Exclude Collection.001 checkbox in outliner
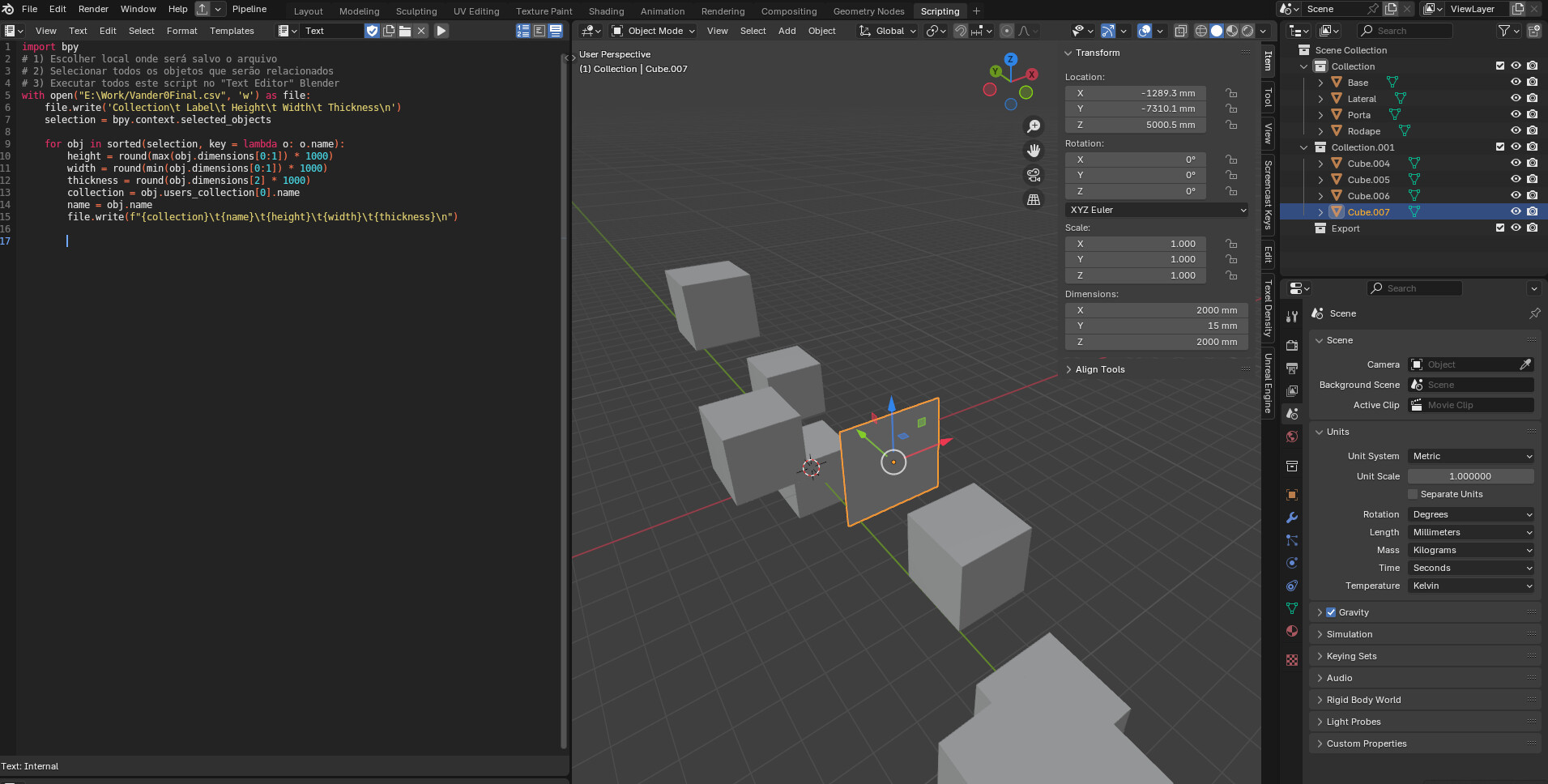Viewport: 1548px width, 784px height. click(1500, 147)
